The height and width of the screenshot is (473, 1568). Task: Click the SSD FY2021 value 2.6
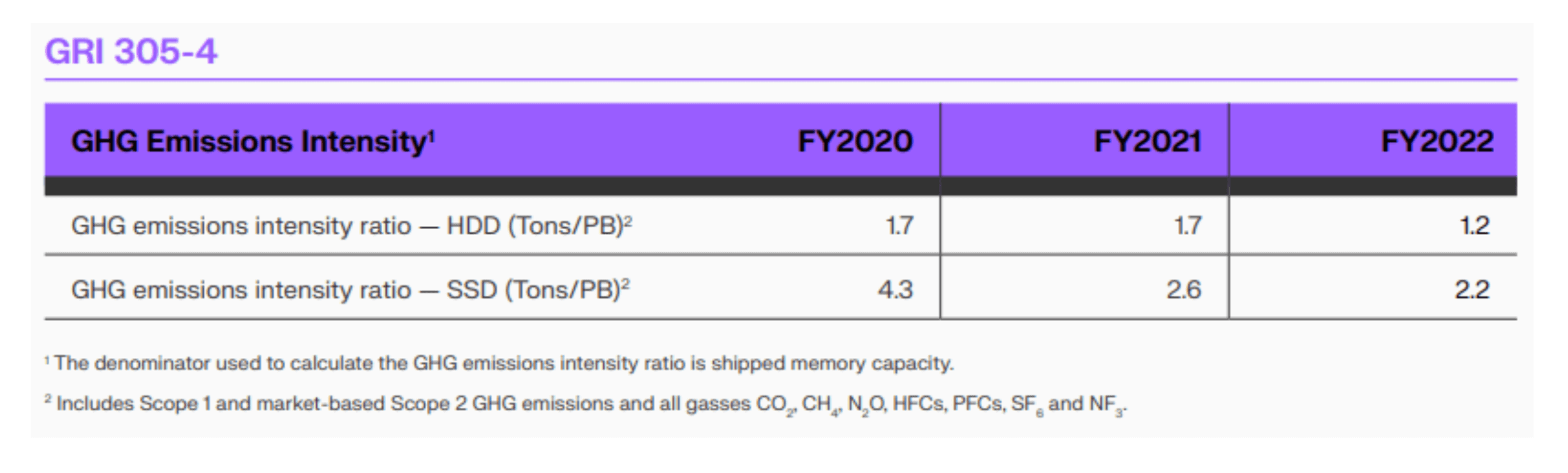click(x=1184, y=290)
